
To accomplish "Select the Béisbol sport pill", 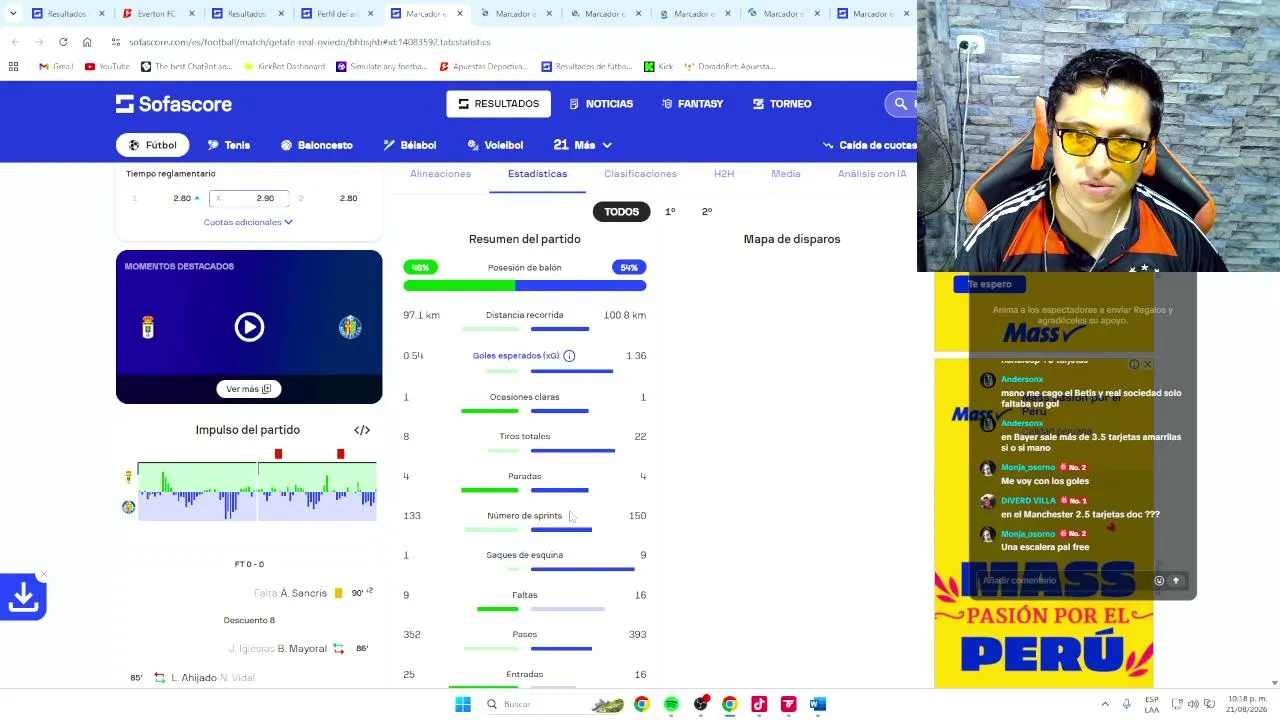I will tap(410, 145).
